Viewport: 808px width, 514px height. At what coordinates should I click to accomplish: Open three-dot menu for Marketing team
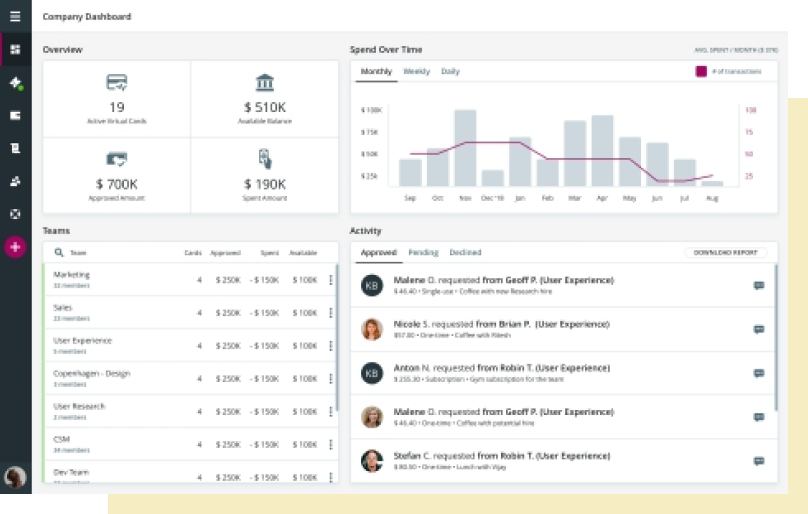pos(330,279)
